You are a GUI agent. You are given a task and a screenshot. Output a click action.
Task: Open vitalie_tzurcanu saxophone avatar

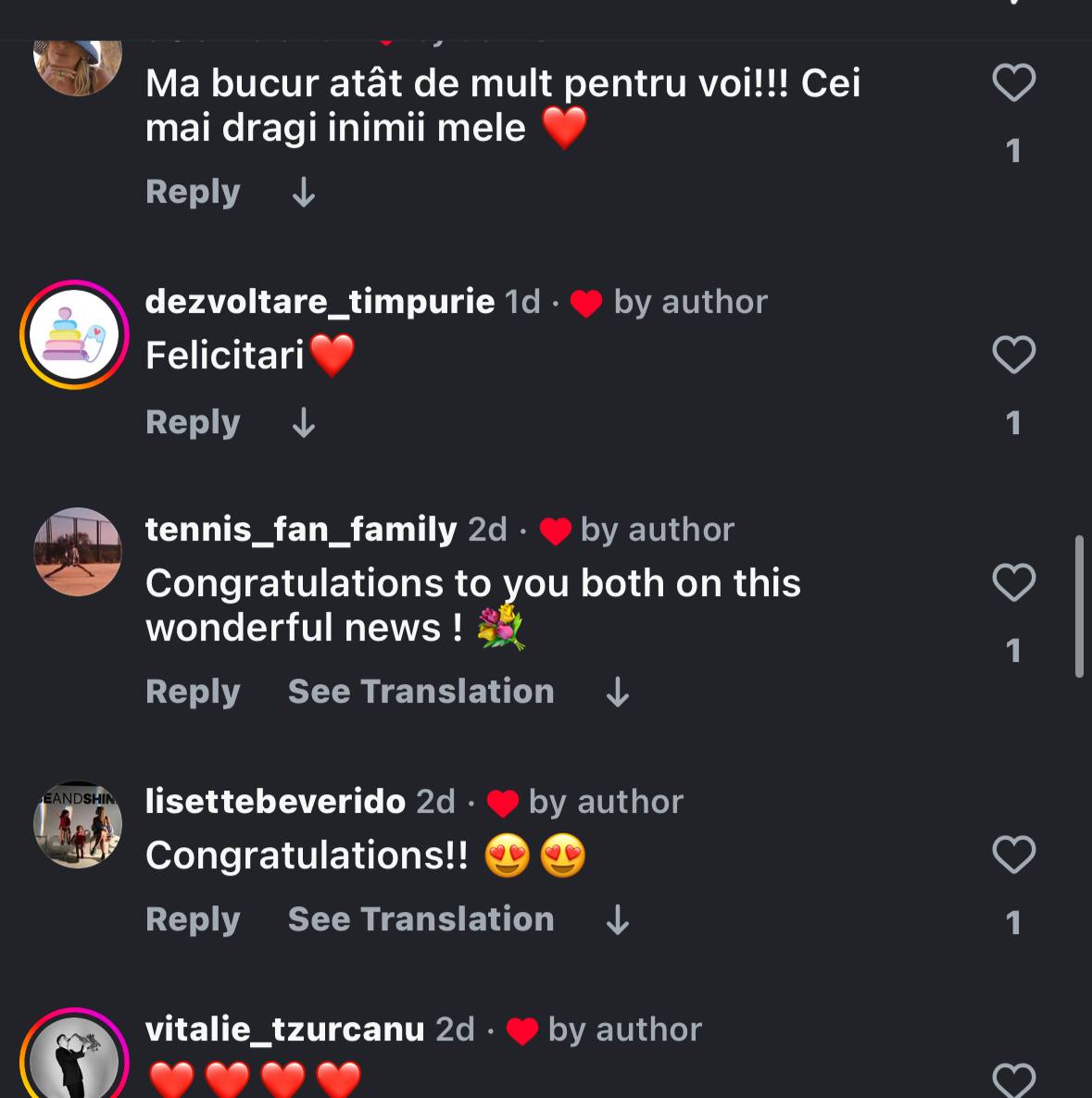coord(75,1058)
